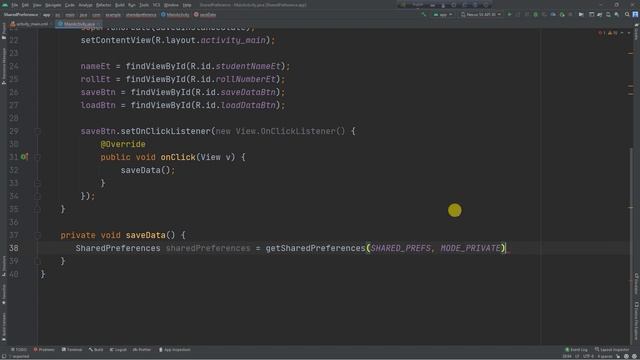The image size is (640, 360).
Task: Open the VCS menu
Action: pos(156,5)
